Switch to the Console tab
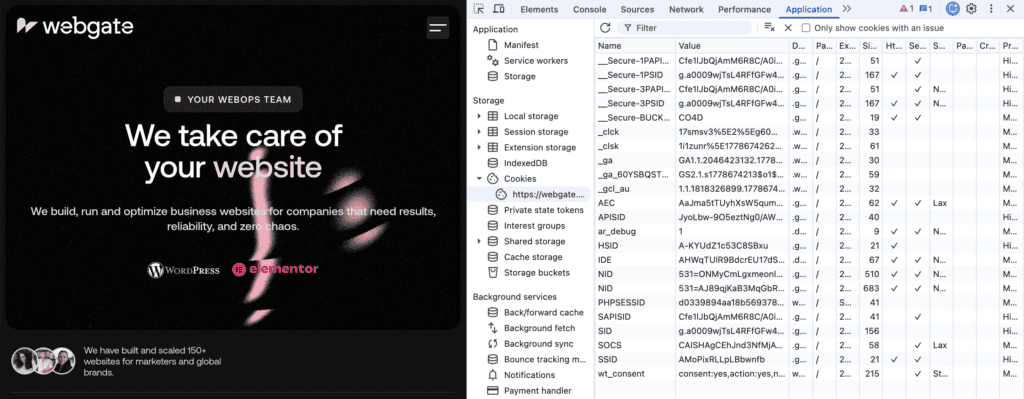 (590, 9)
